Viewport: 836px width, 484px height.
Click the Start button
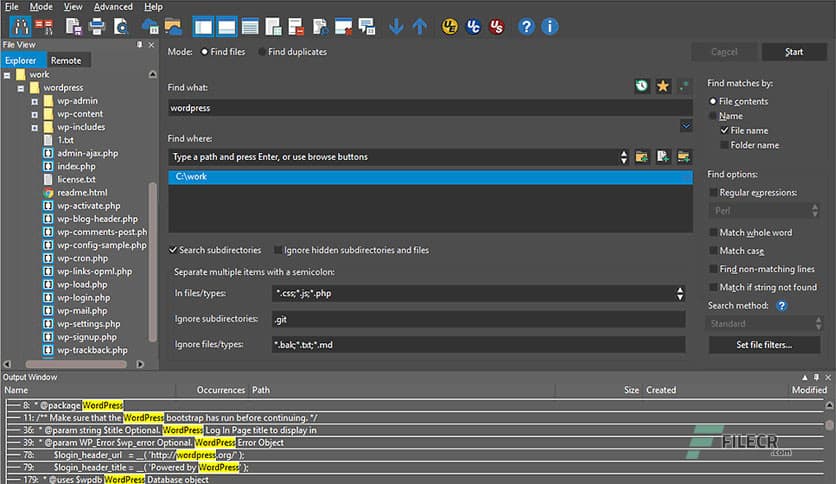(794, 52)
